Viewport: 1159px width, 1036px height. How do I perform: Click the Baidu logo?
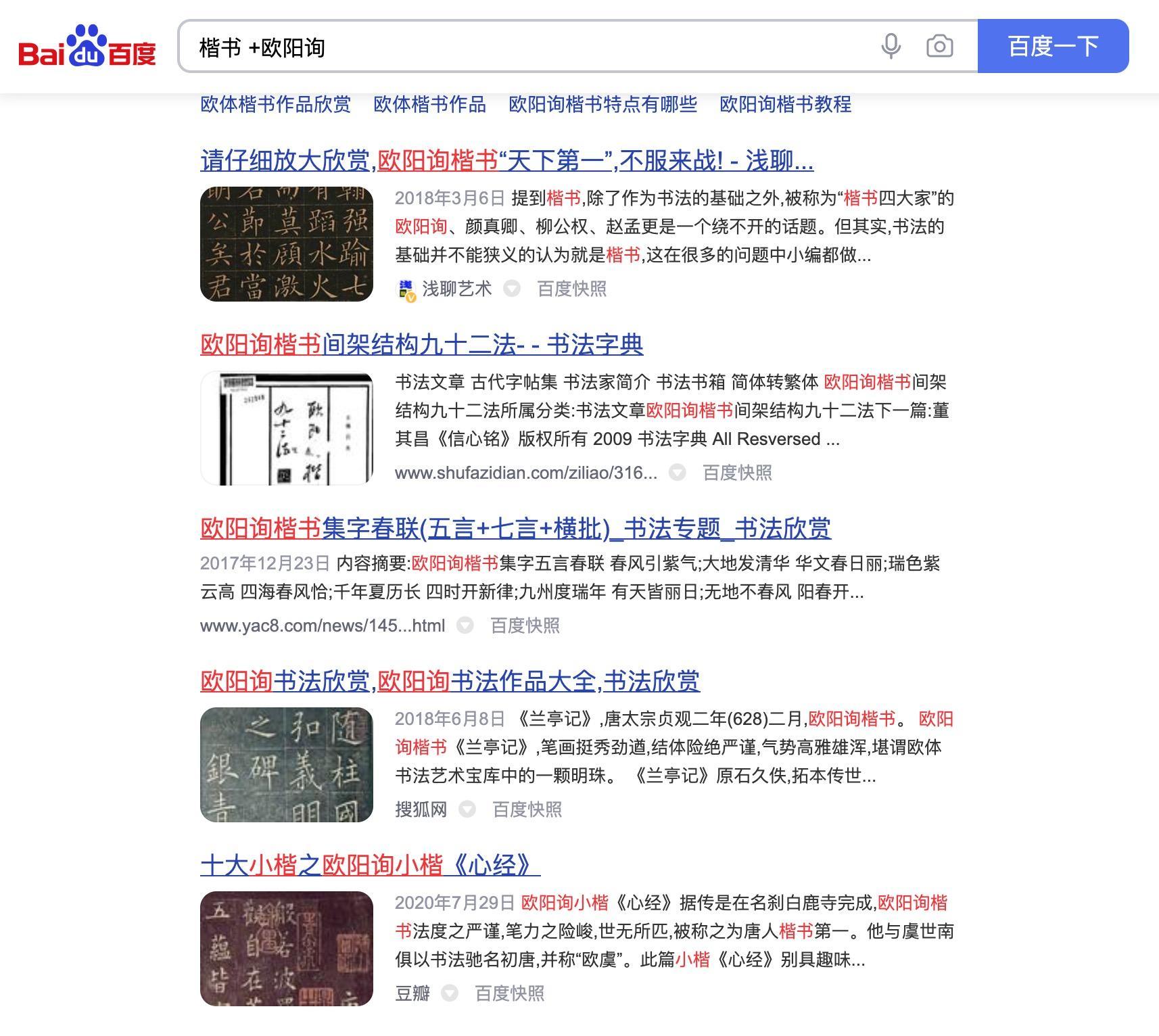click(87, 46)
